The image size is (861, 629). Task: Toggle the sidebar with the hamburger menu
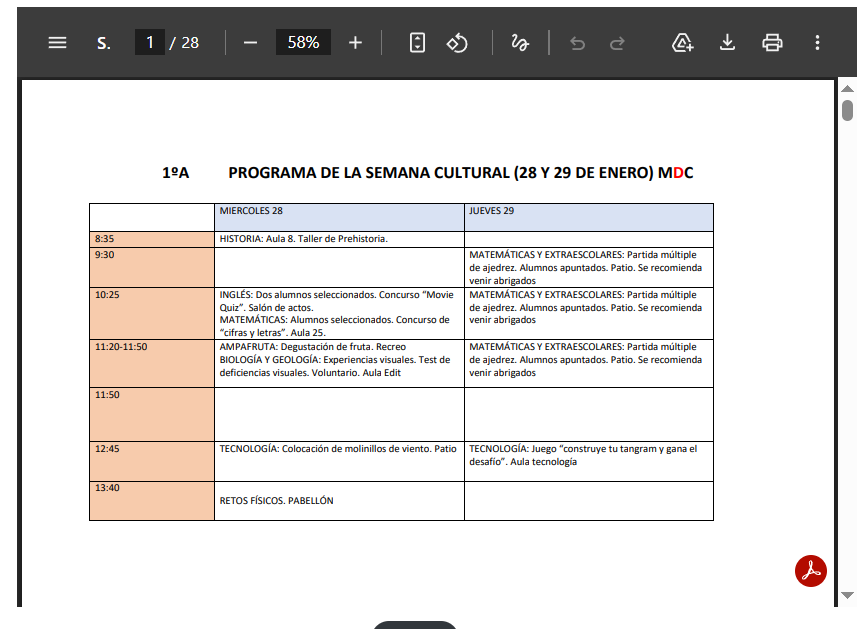(x=57, y=42)
